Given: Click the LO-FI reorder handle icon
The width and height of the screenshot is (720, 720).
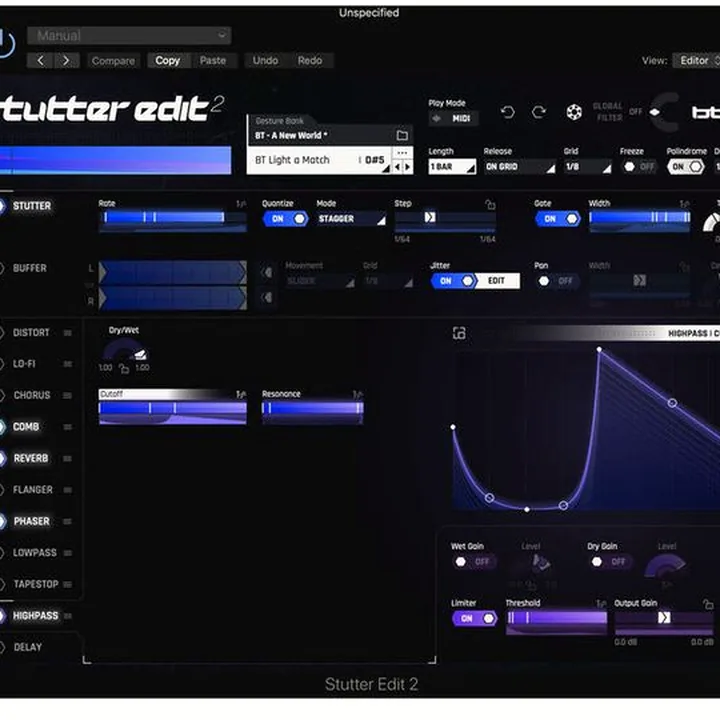Looking at the screenshot, I should click(x=68, y=364).
